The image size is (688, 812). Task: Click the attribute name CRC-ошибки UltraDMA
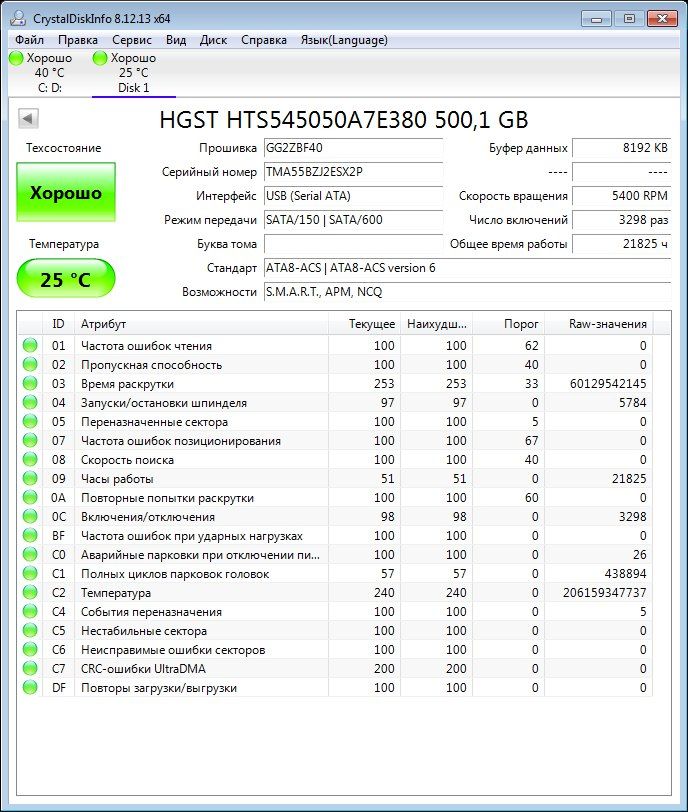tap(143, 669)
